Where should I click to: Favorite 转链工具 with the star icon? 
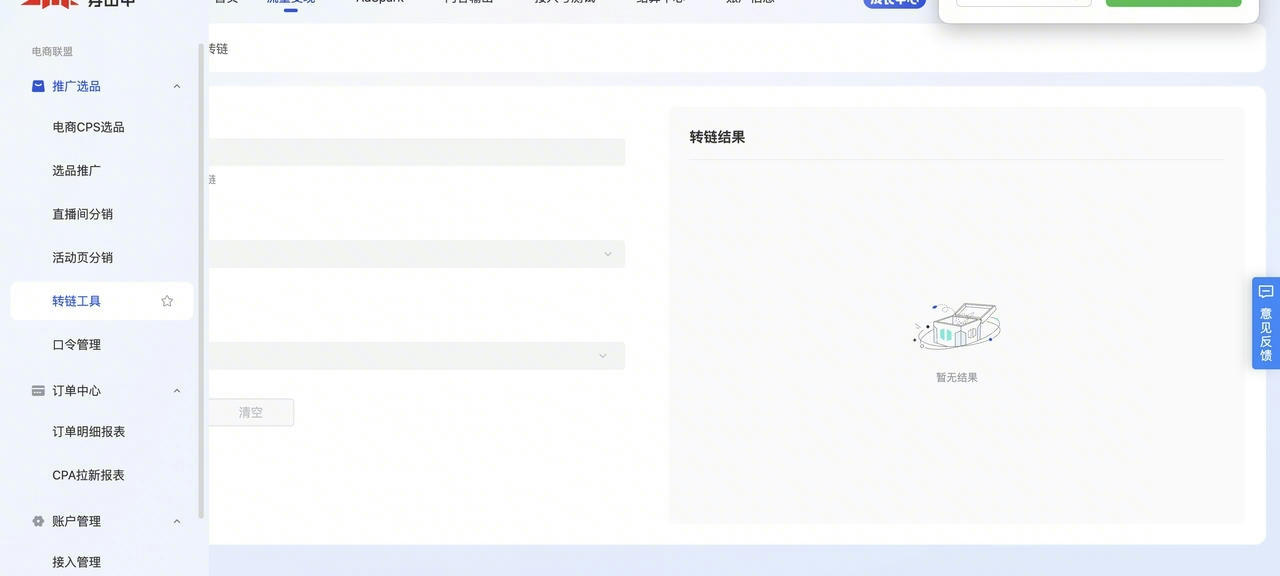point(167,301)
